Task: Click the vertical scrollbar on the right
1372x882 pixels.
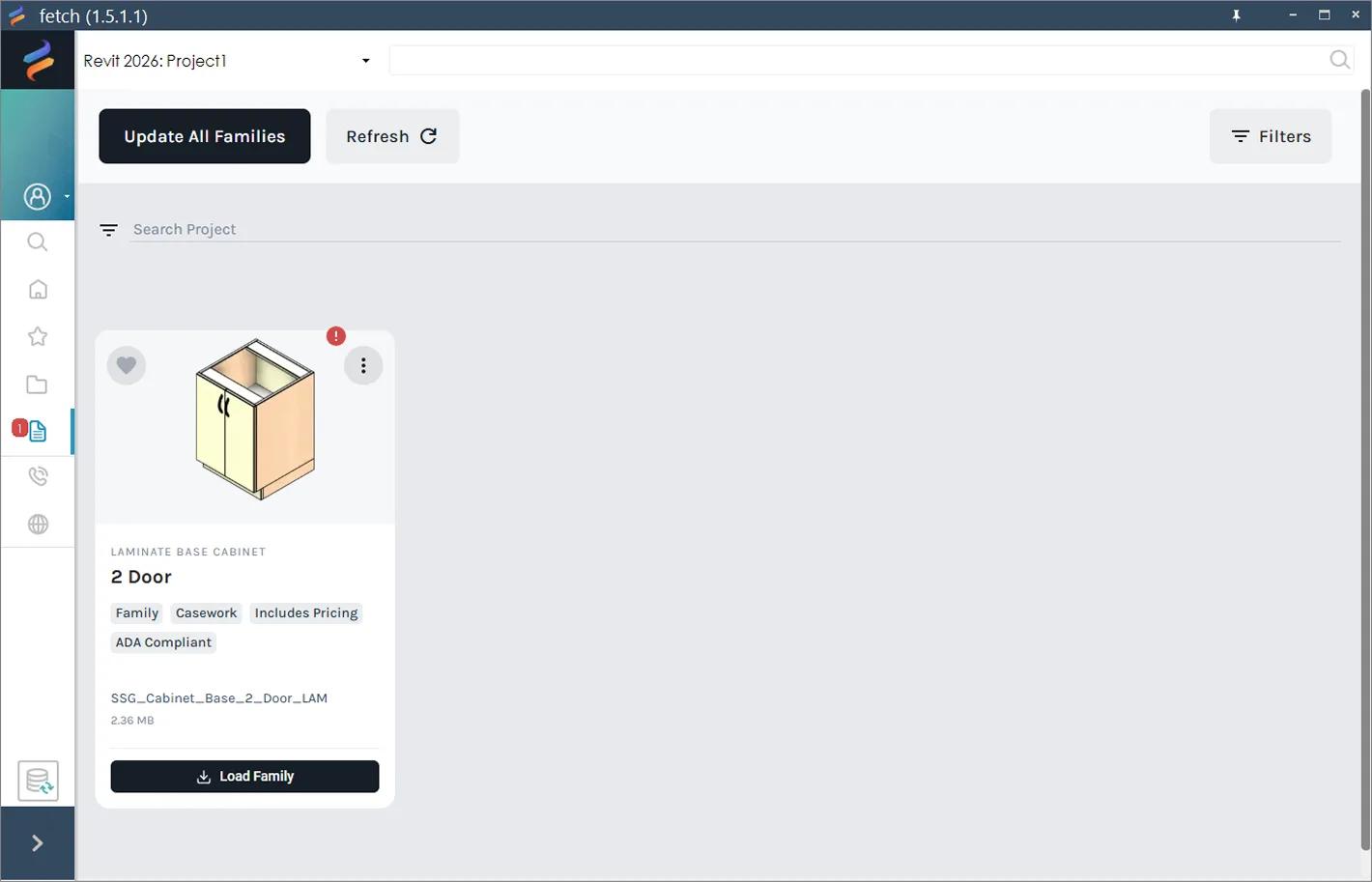Action: 1365,469
